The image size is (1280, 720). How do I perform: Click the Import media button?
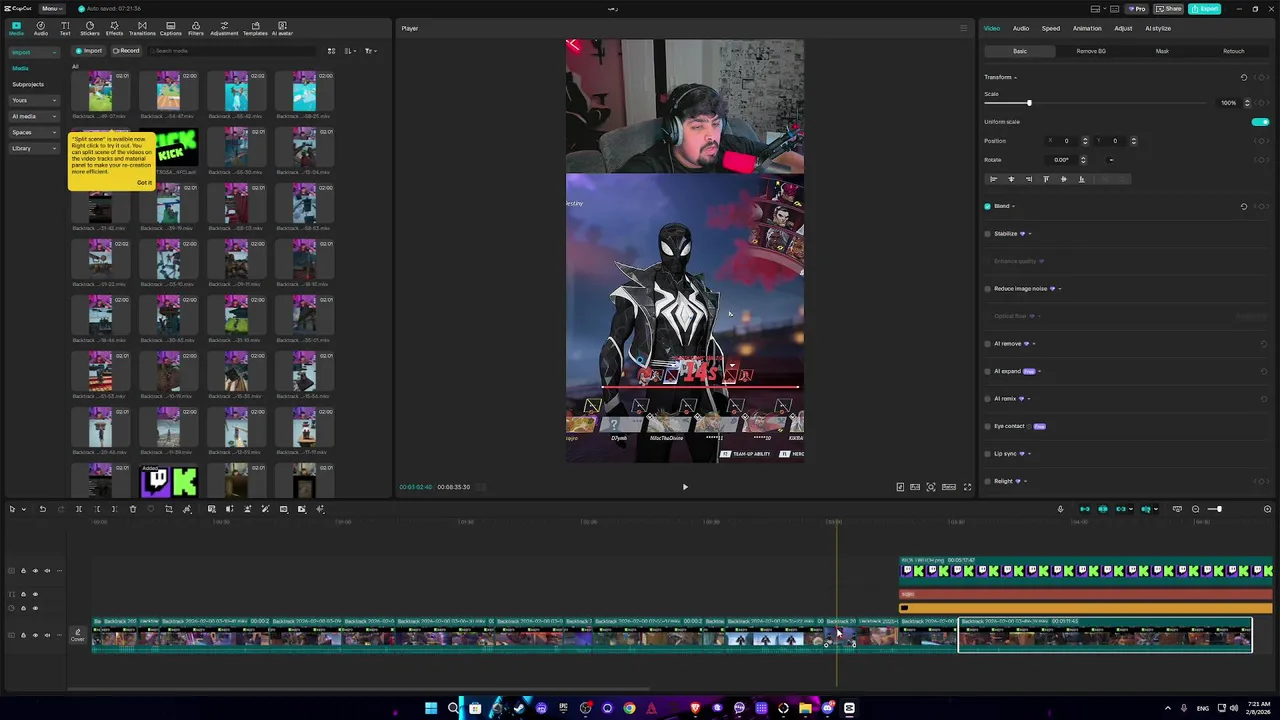[x=89, y=50]
